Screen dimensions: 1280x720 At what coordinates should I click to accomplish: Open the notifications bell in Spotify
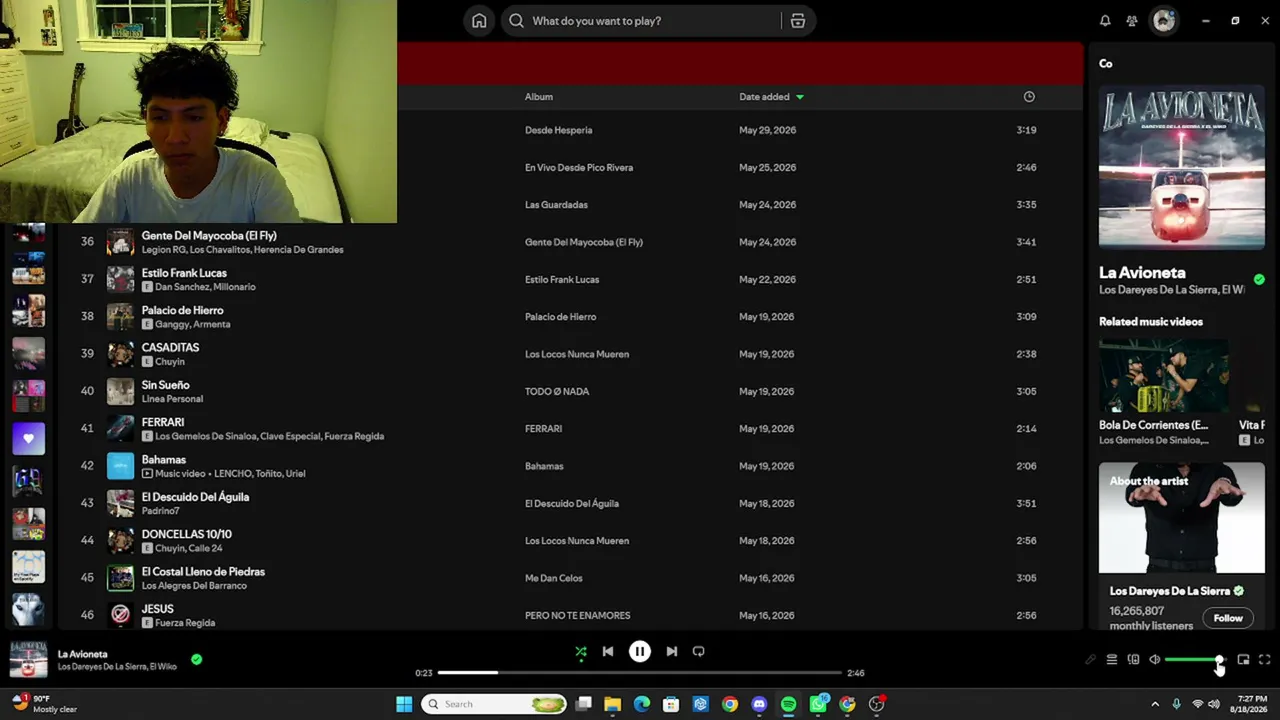click(1105, 21)
